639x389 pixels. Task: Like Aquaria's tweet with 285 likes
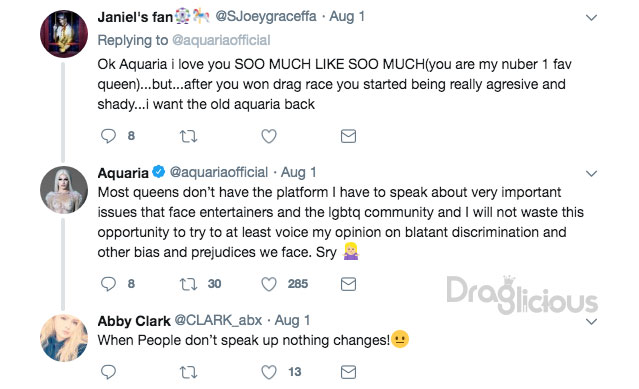click(269, 284)
